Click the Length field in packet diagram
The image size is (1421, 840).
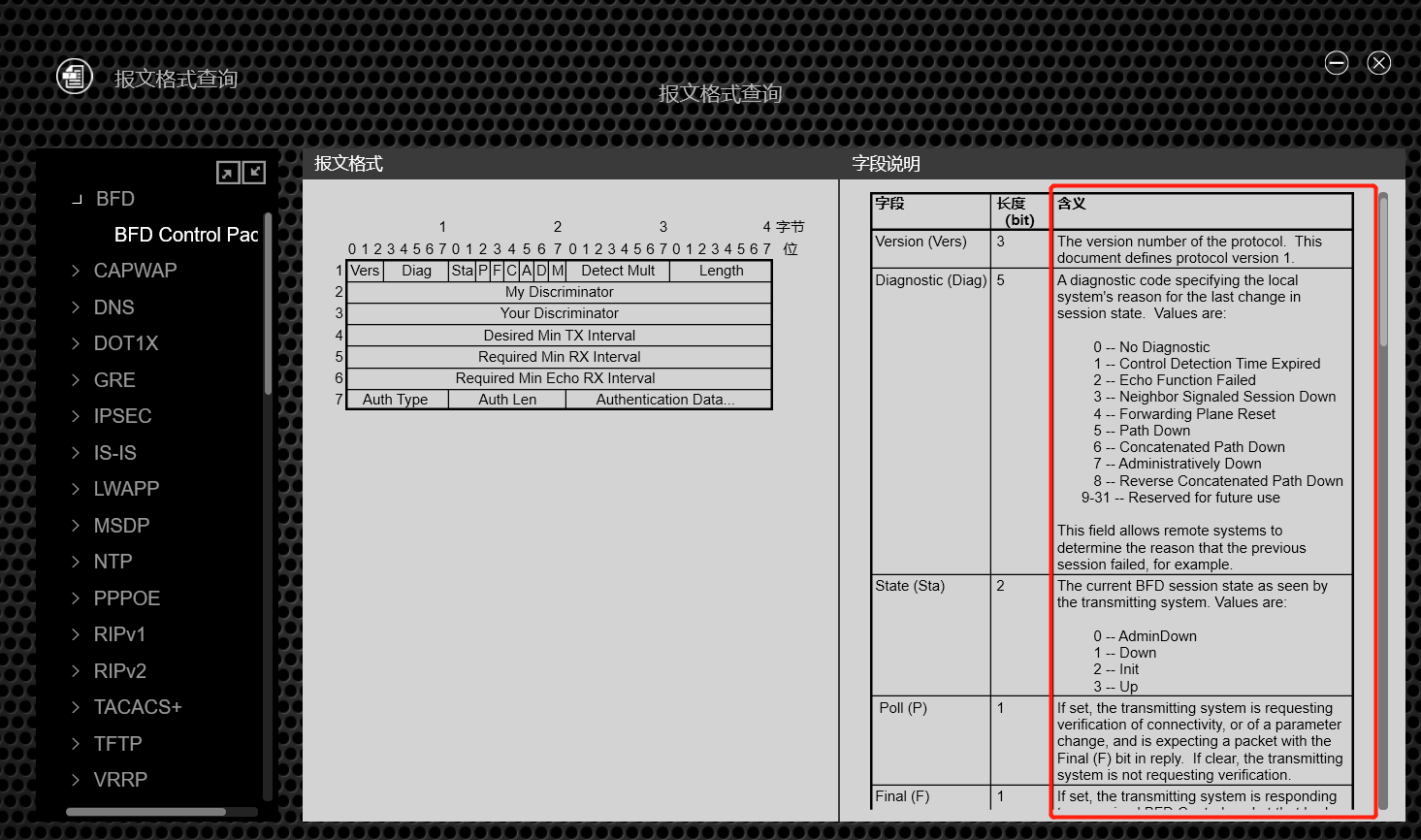click(721, 271)
